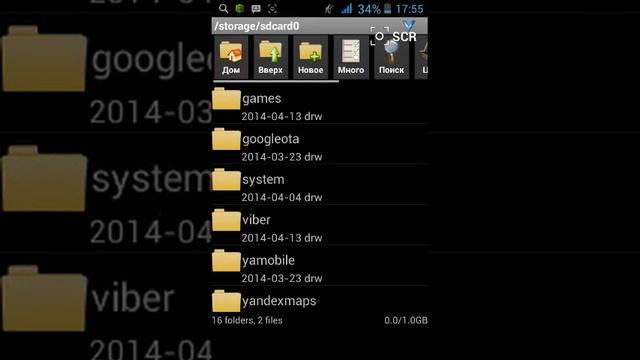Tap the muted sound status icon
Viewport: 640px width, 360px height.
pyautogui.click(x=329, y=9)
